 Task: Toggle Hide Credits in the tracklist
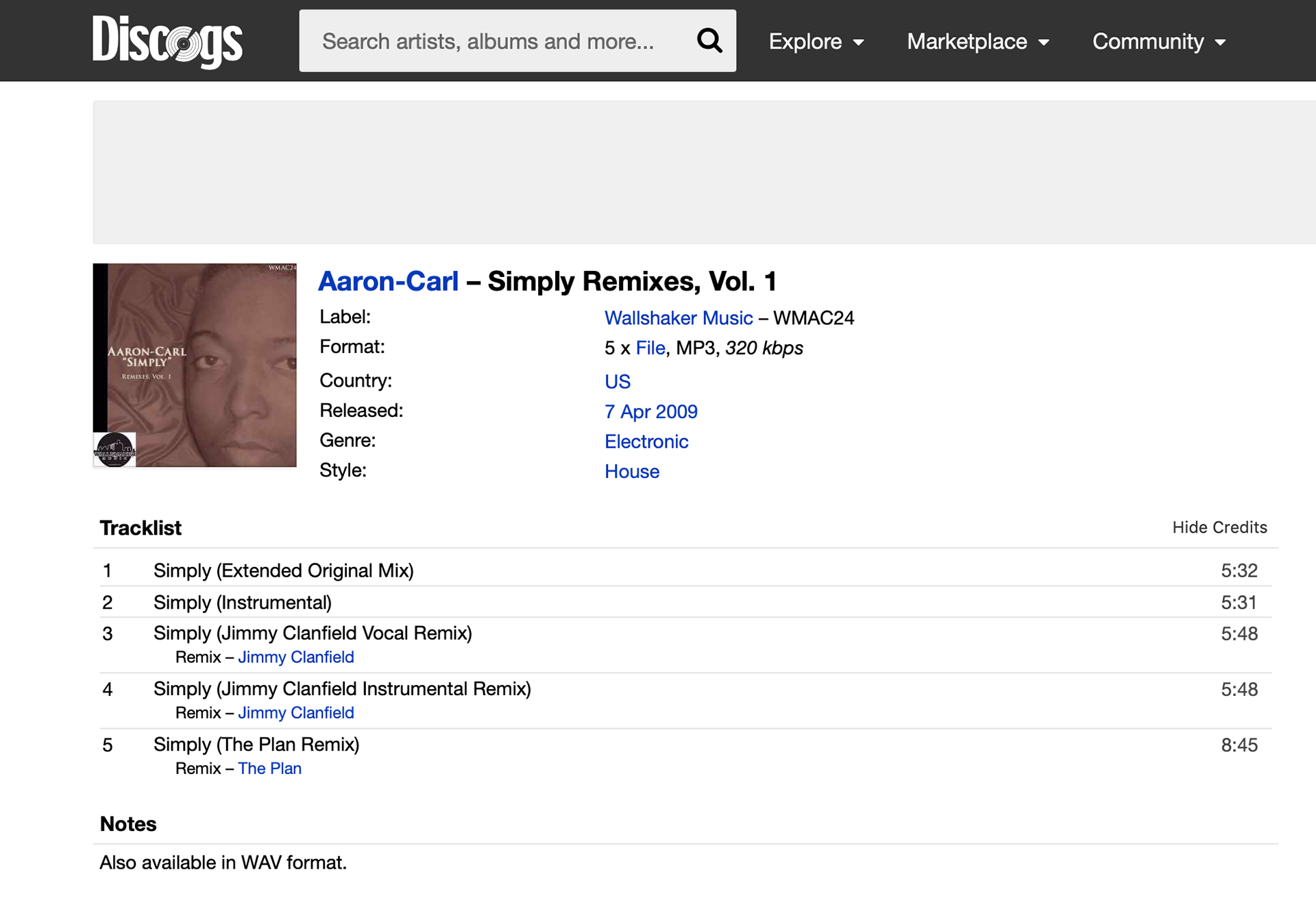click(x=1219, y=528)
